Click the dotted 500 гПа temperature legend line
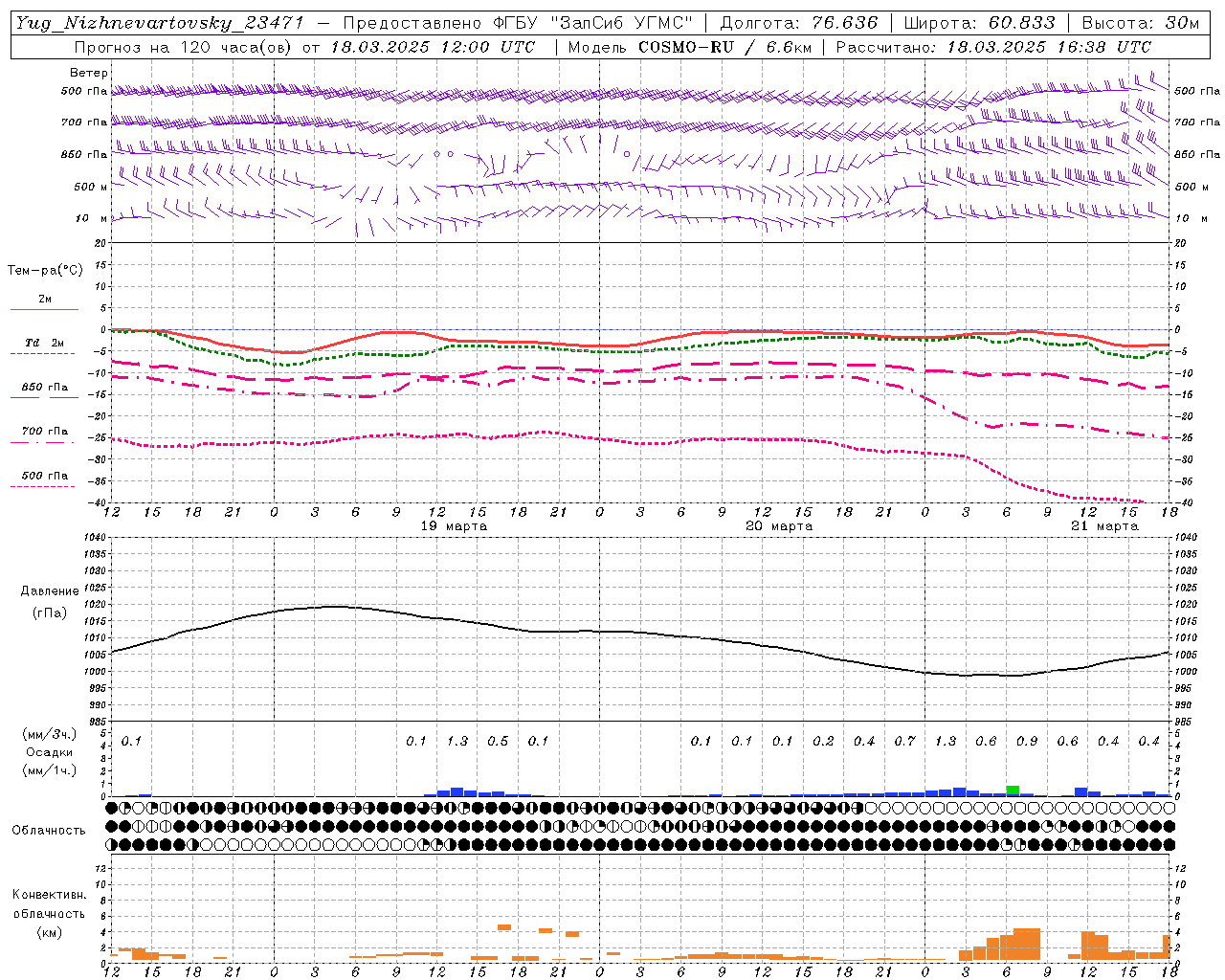Screen dimensions: 1225x980 click(42, 486)
